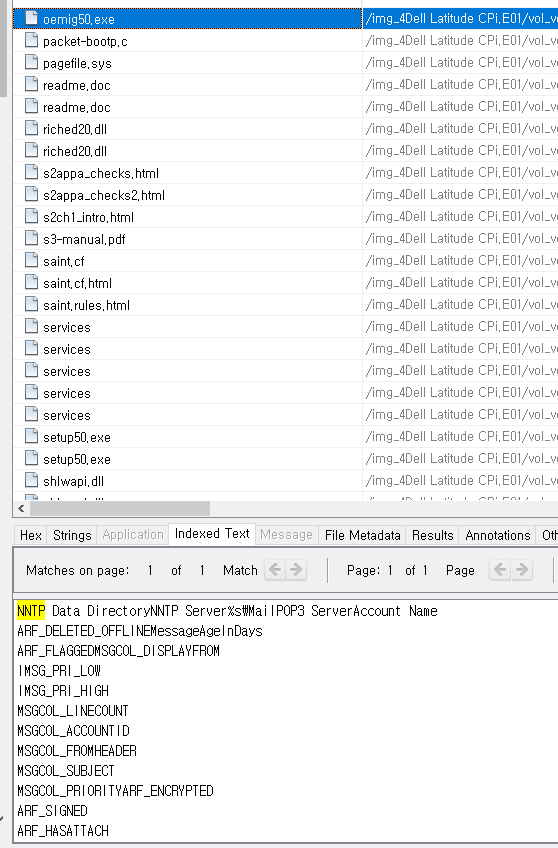Click IMSG_PRI_HIGH text line
This screenshot has width=558, height=848.
point(63,691)
